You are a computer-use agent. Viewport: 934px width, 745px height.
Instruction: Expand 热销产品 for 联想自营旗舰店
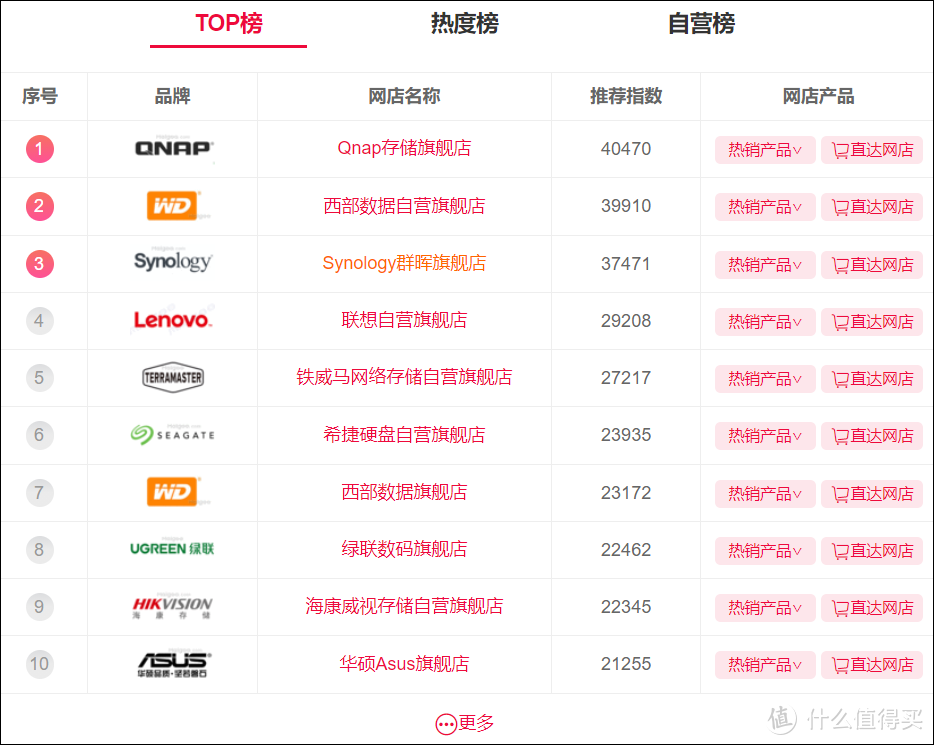(765, 322)
